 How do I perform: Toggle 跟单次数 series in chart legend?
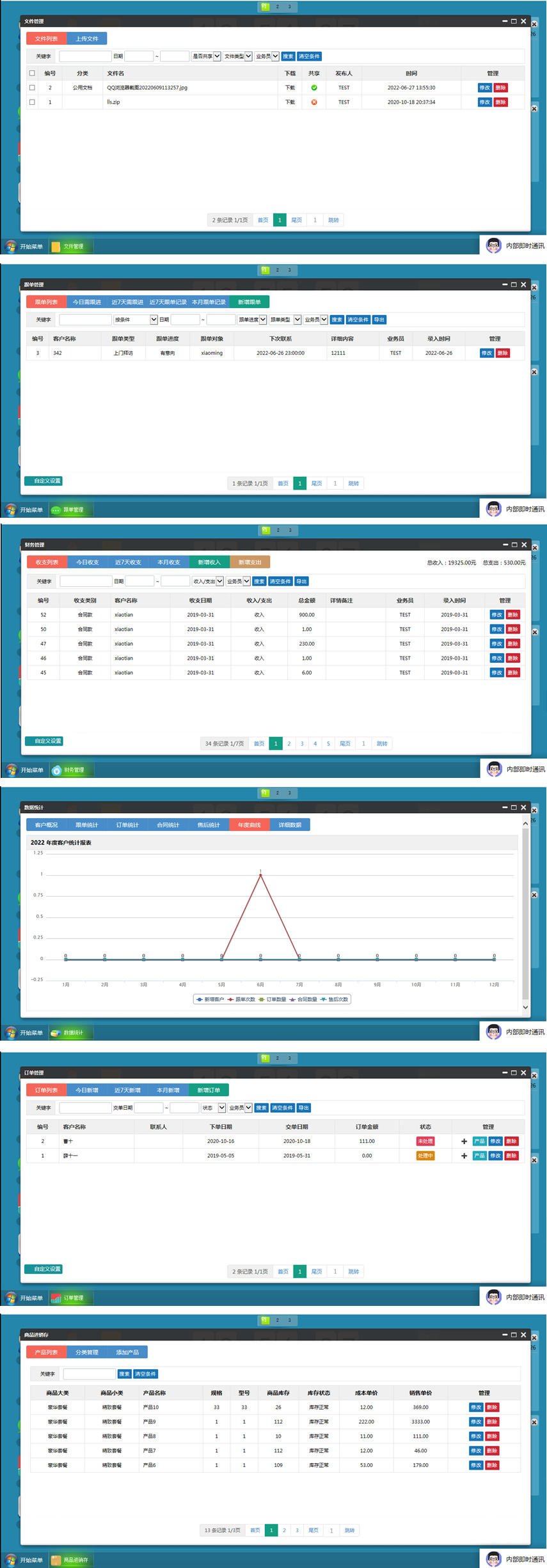[x=241, y=1000]
